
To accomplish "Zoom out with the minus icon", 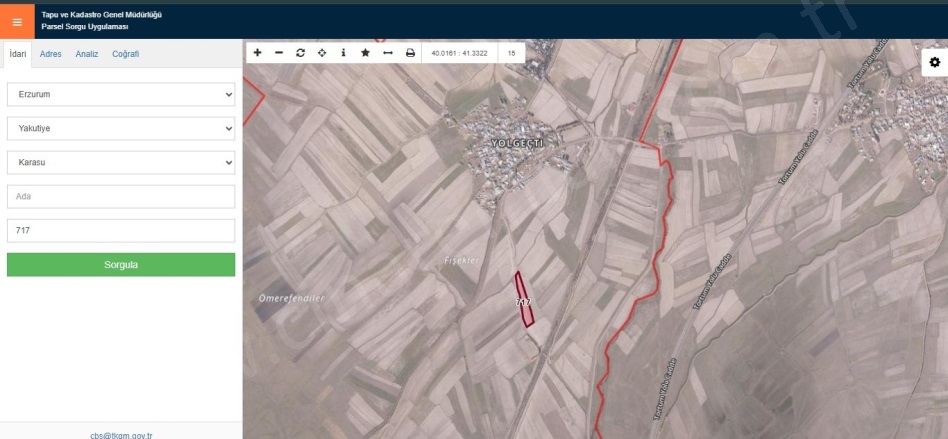I will pos(279,53).
